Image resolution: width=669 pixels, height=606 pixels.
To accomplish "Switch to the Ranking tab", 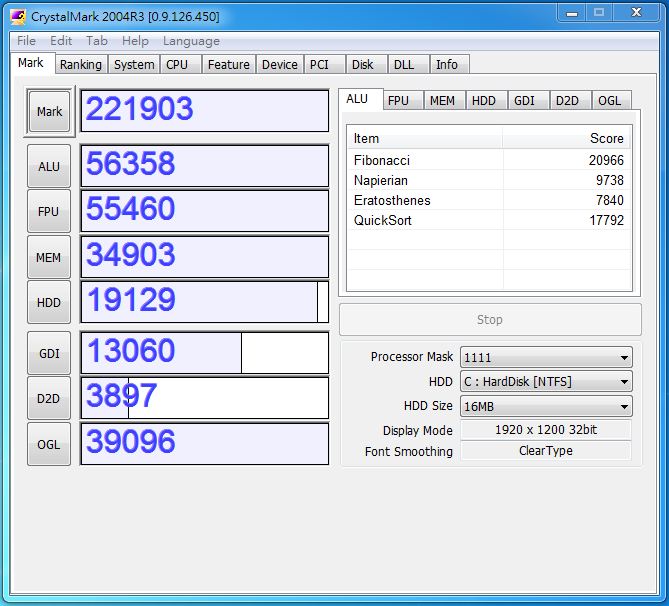I will [80, 64].
